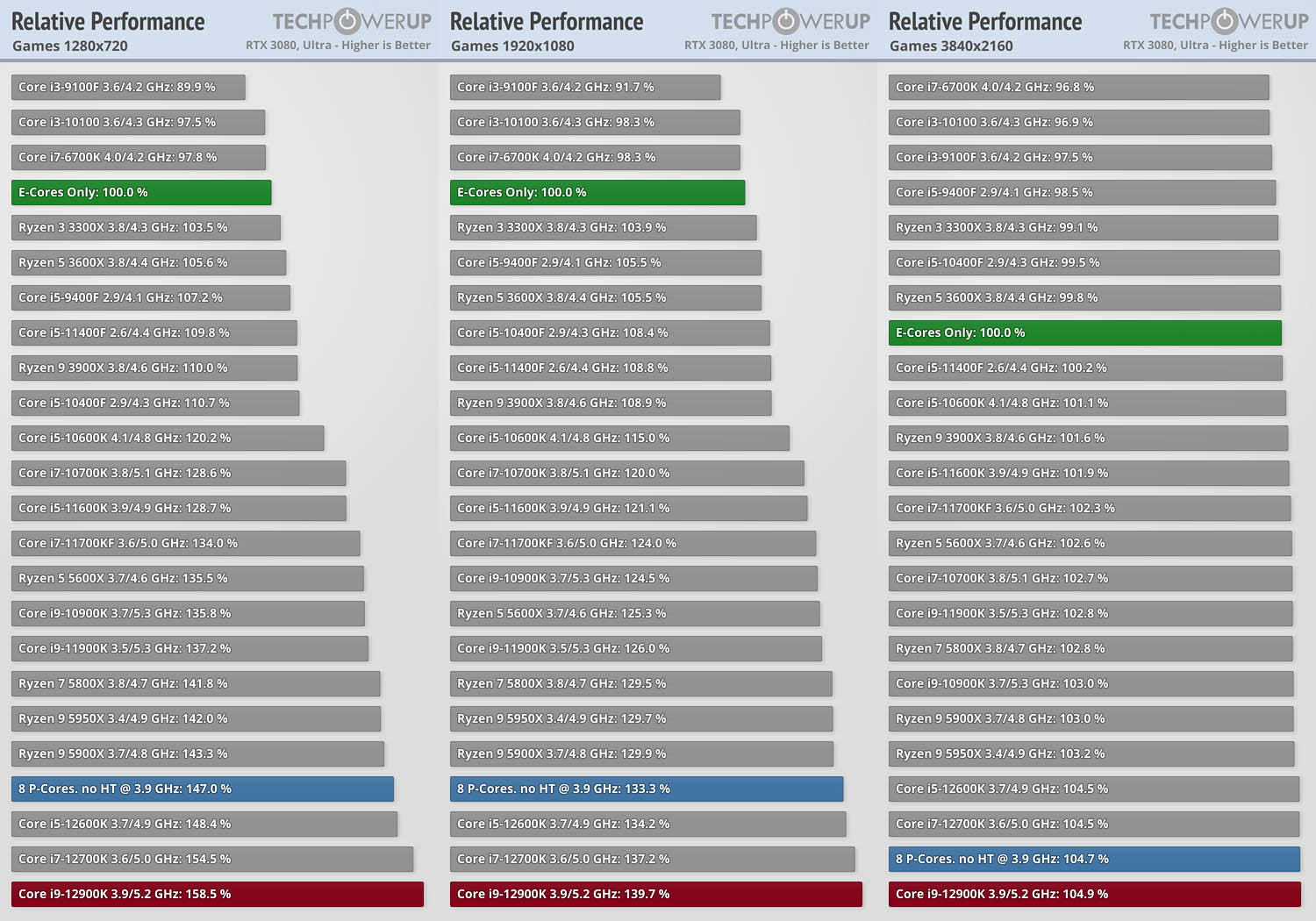Click Core i7-10700K 128.6 % bar
The image size is (1316, 921).
click(x=178, y=473)
